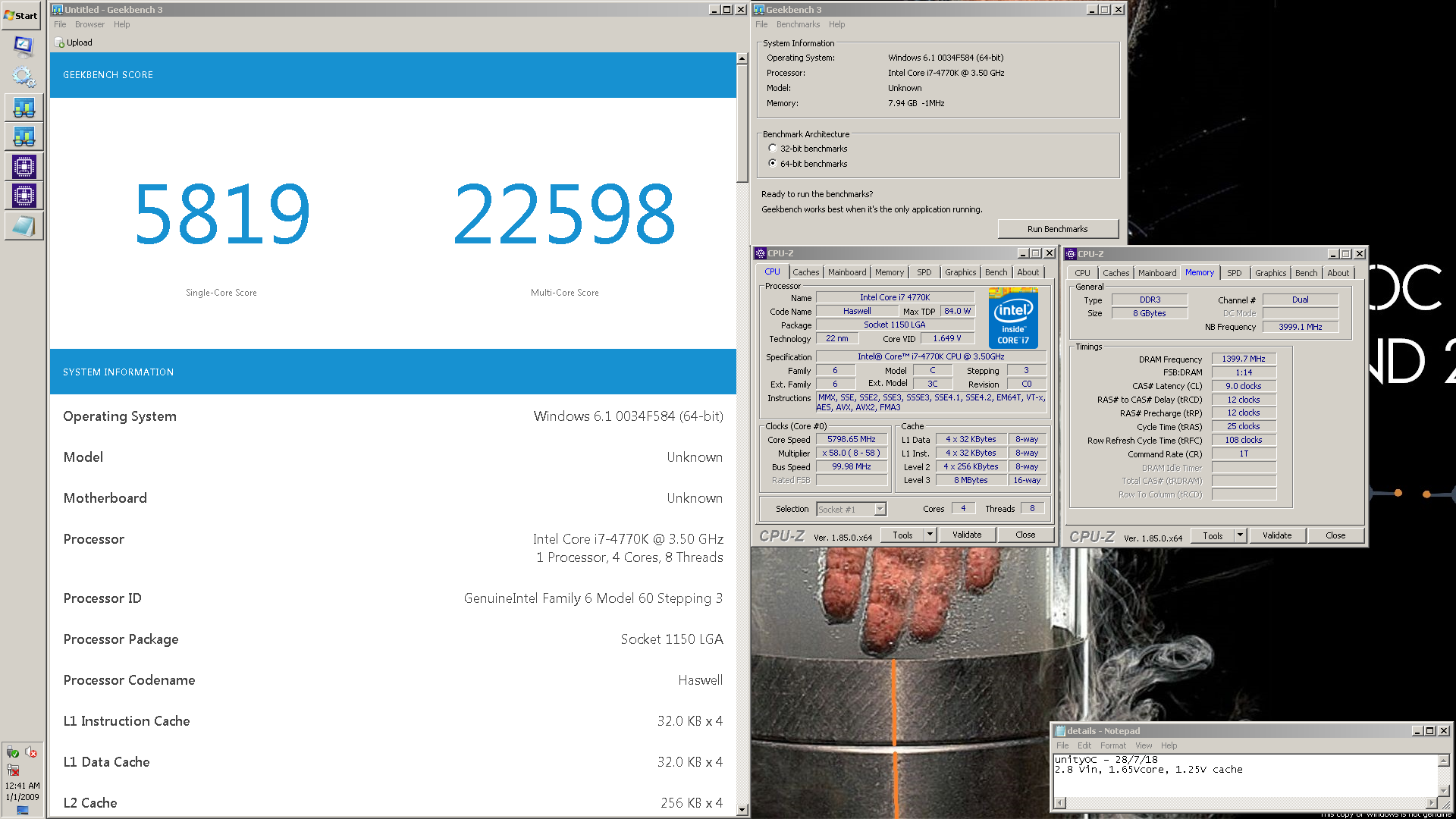Viewport: 1456px width, 819px height.
Task: Open the Browser menu in Geekbench results
Action: click(89, 24)
